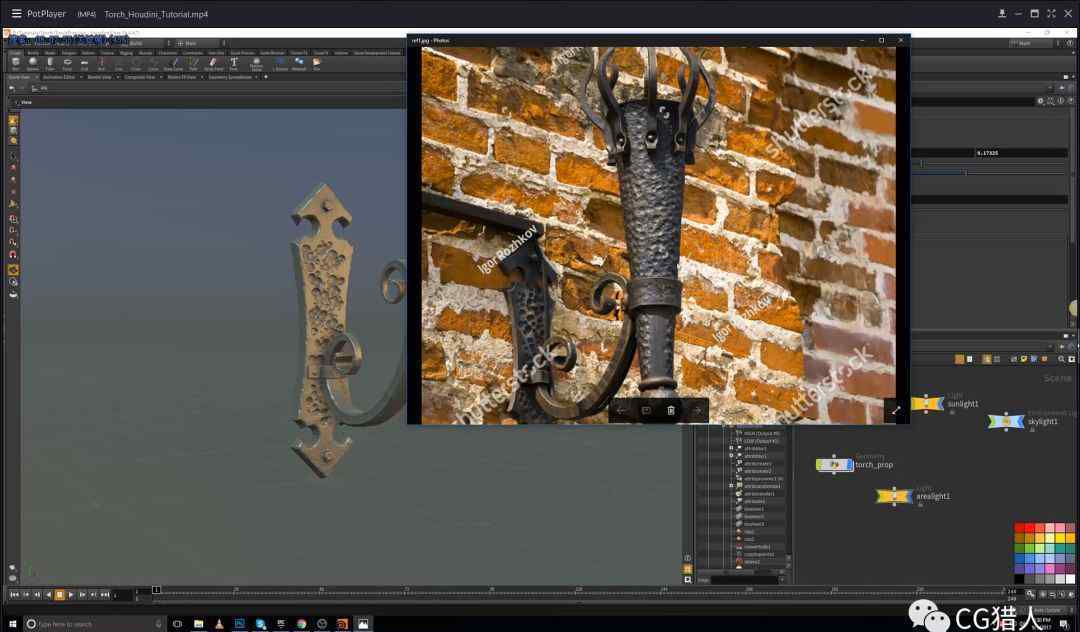The image size is (1080, 632).
Task: Toggle bypass flag on sunlight1 node
Action: (x=915, y=403)
